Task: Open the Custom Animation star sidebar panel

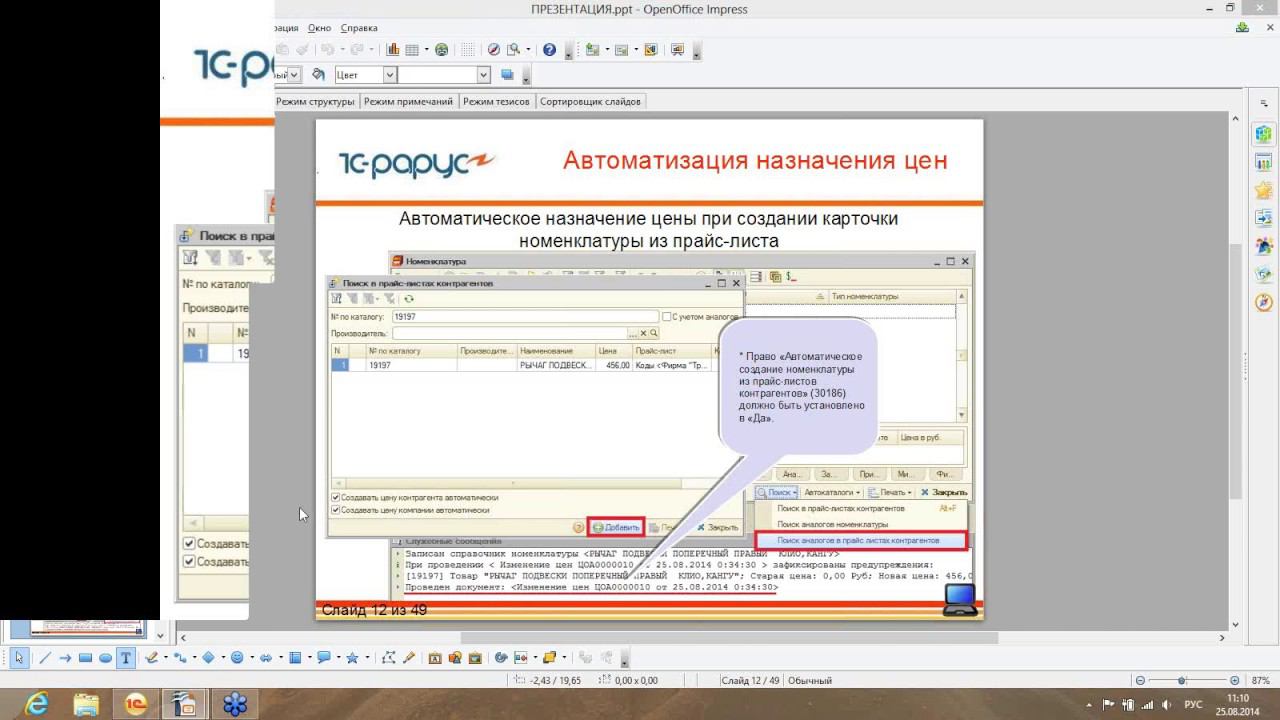Action: (x=1264, y=189)
